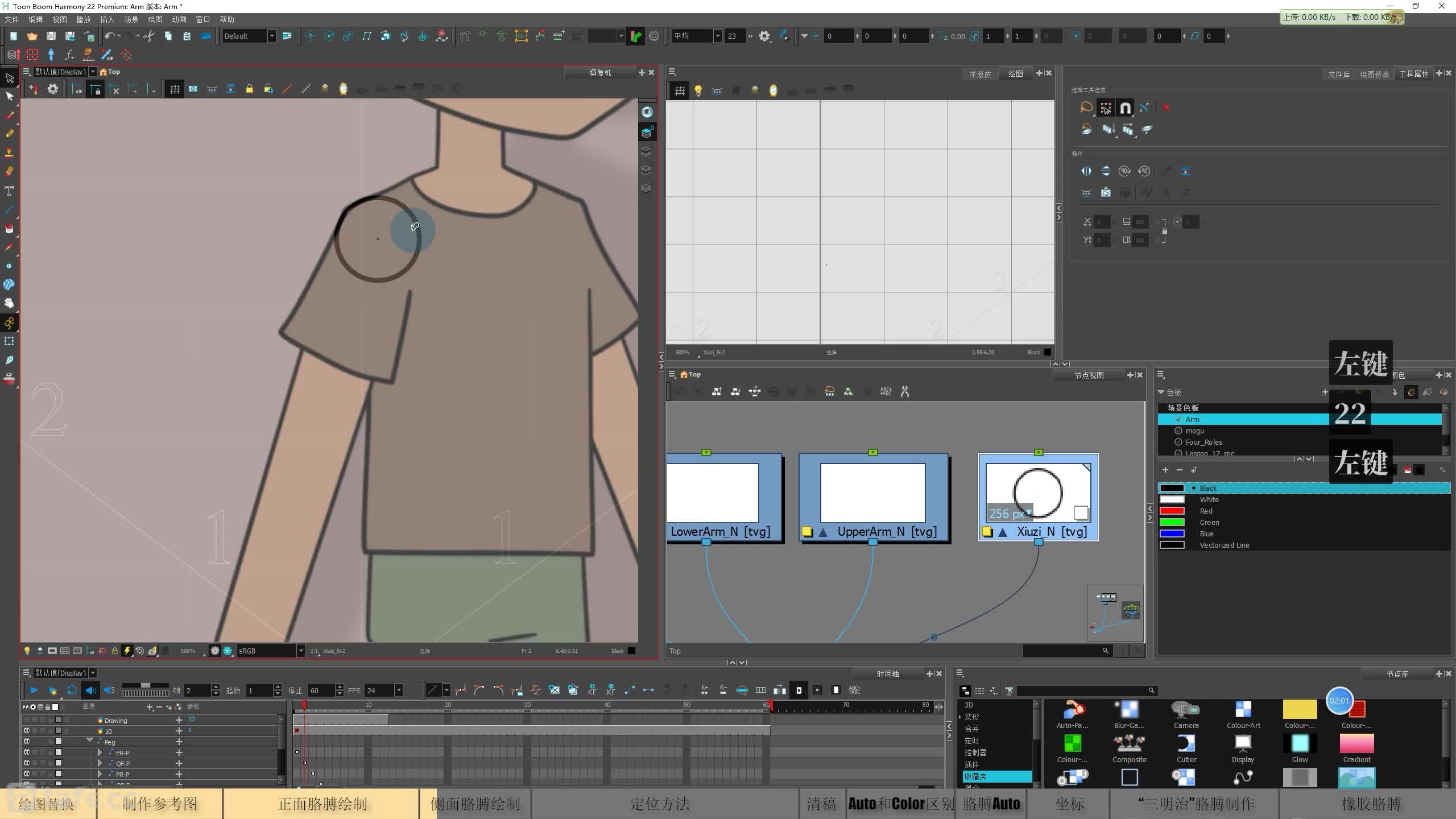Select the Transform tool arrow in left toolbar
The width and height of the screenshot is (1456, 819).
(10, 78)
